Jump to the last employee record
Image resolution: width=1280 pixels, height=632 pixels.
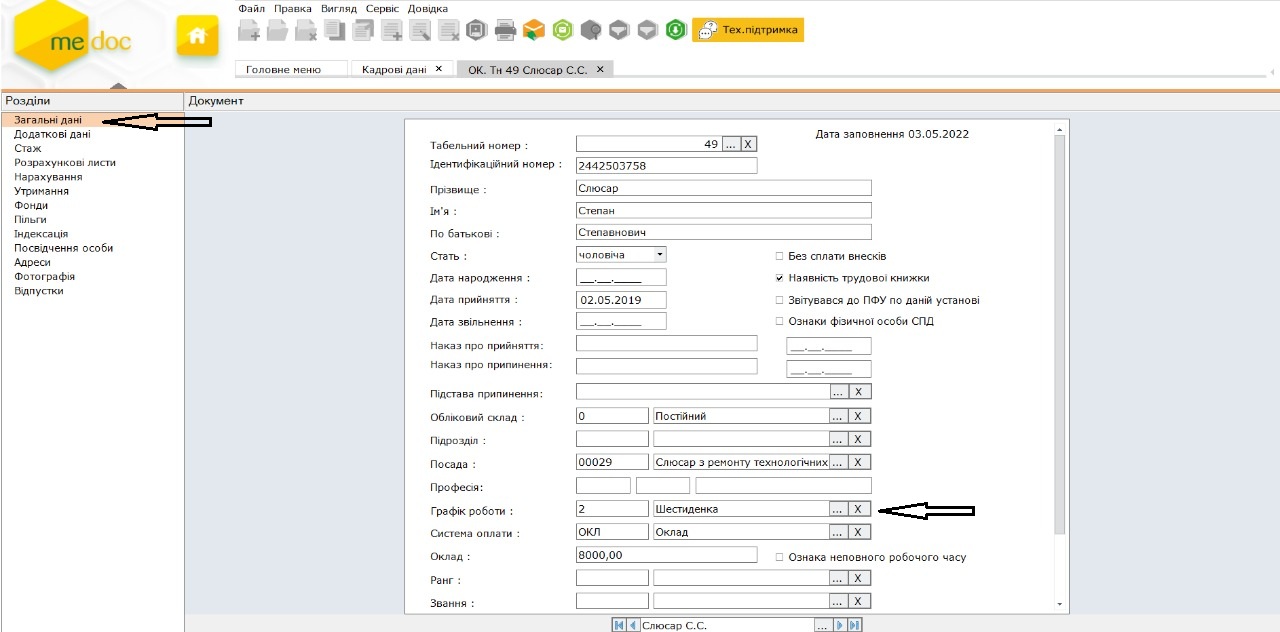coord(855,625)
